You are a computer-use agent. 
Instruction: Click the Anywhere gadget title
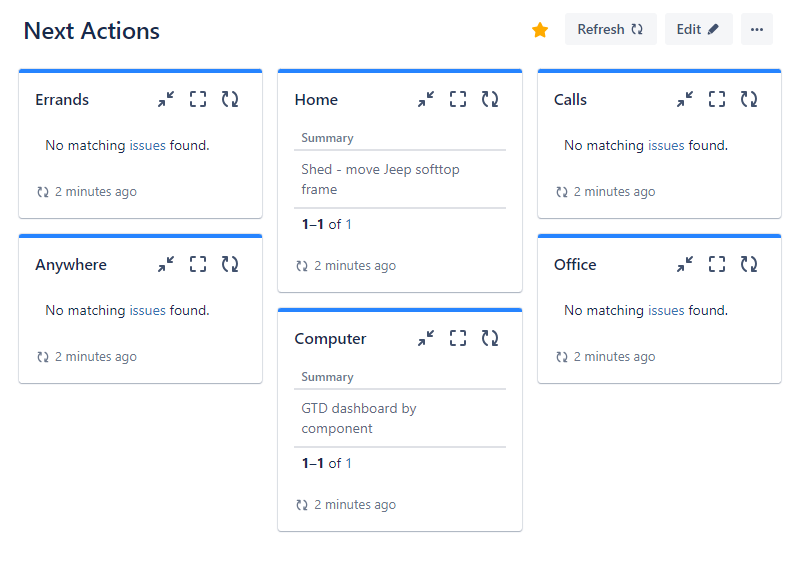pos(71,265)
